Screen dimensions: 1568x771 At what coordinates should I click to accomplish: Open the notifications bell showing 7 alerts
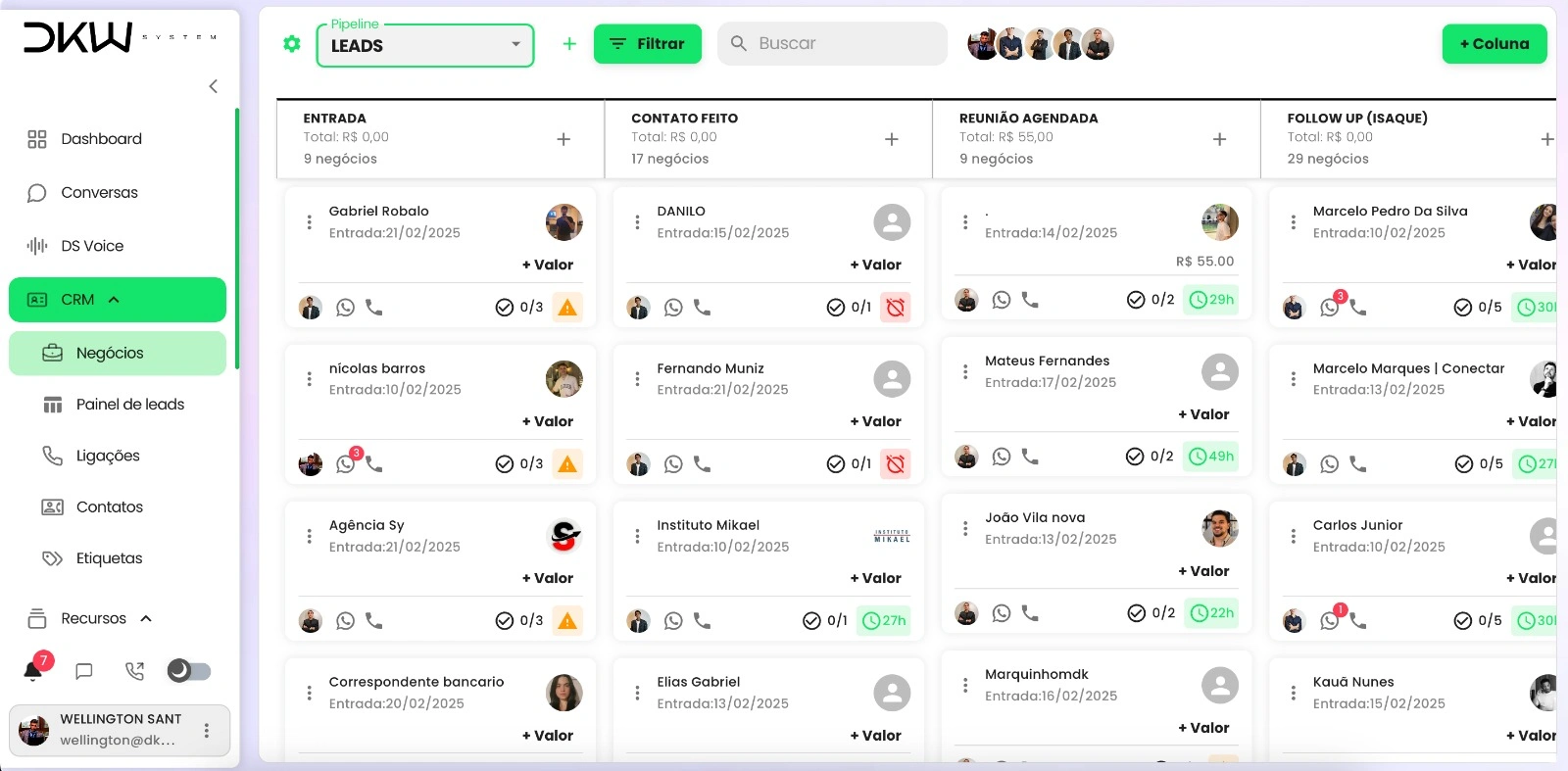[32, 671]
